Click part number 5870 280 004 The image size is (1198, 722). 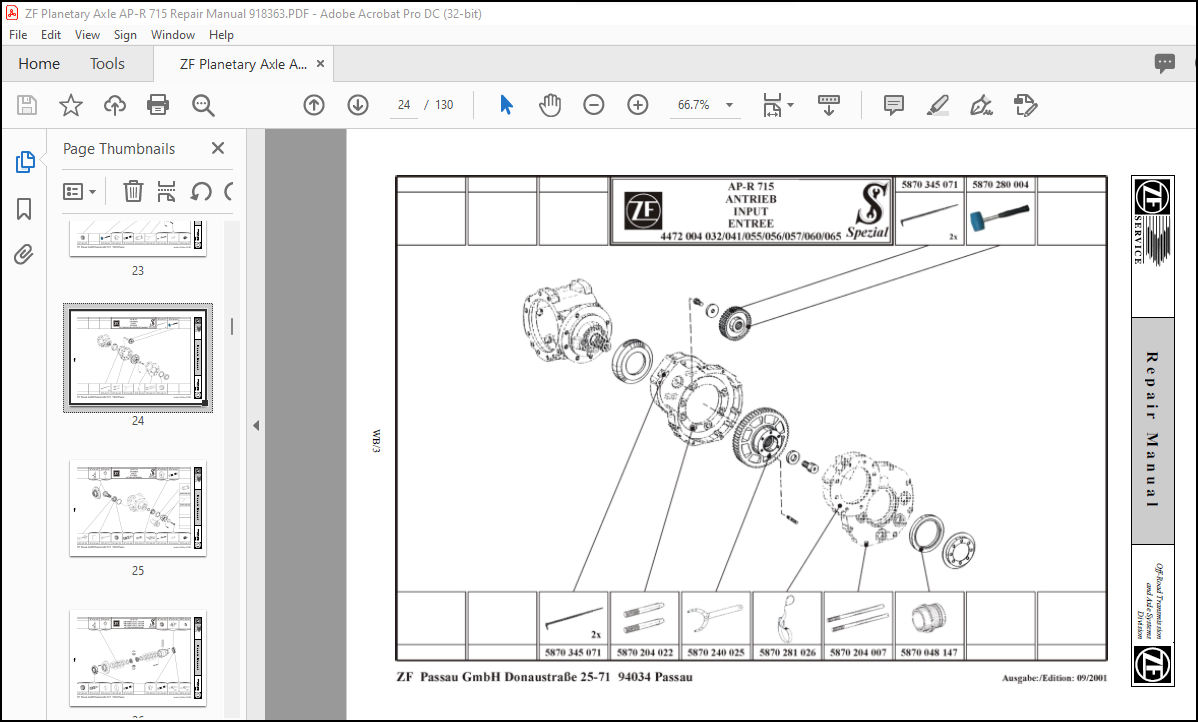coord(1000,184)
